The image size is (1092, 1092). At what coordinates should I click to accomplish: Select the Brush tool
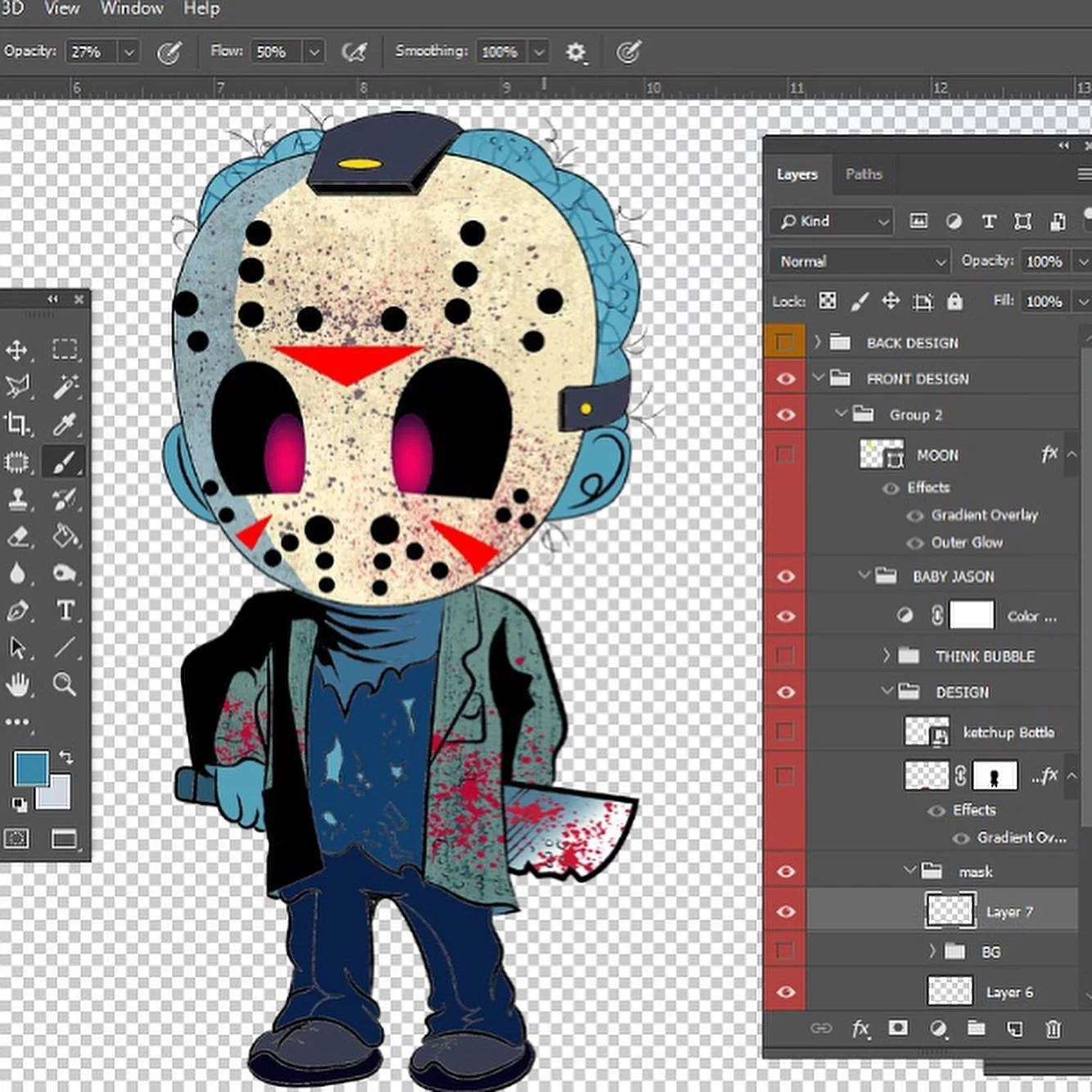[x=64, y=462]
